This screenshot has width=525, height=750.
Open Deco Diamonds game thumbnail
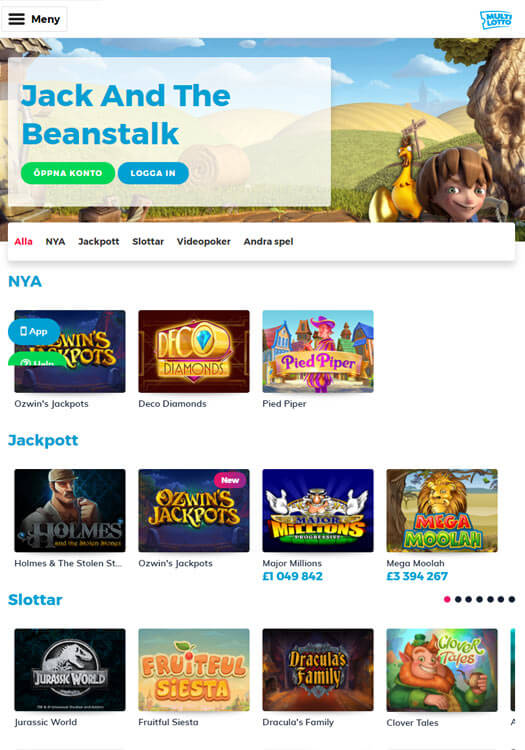click(x=194, y=351)
